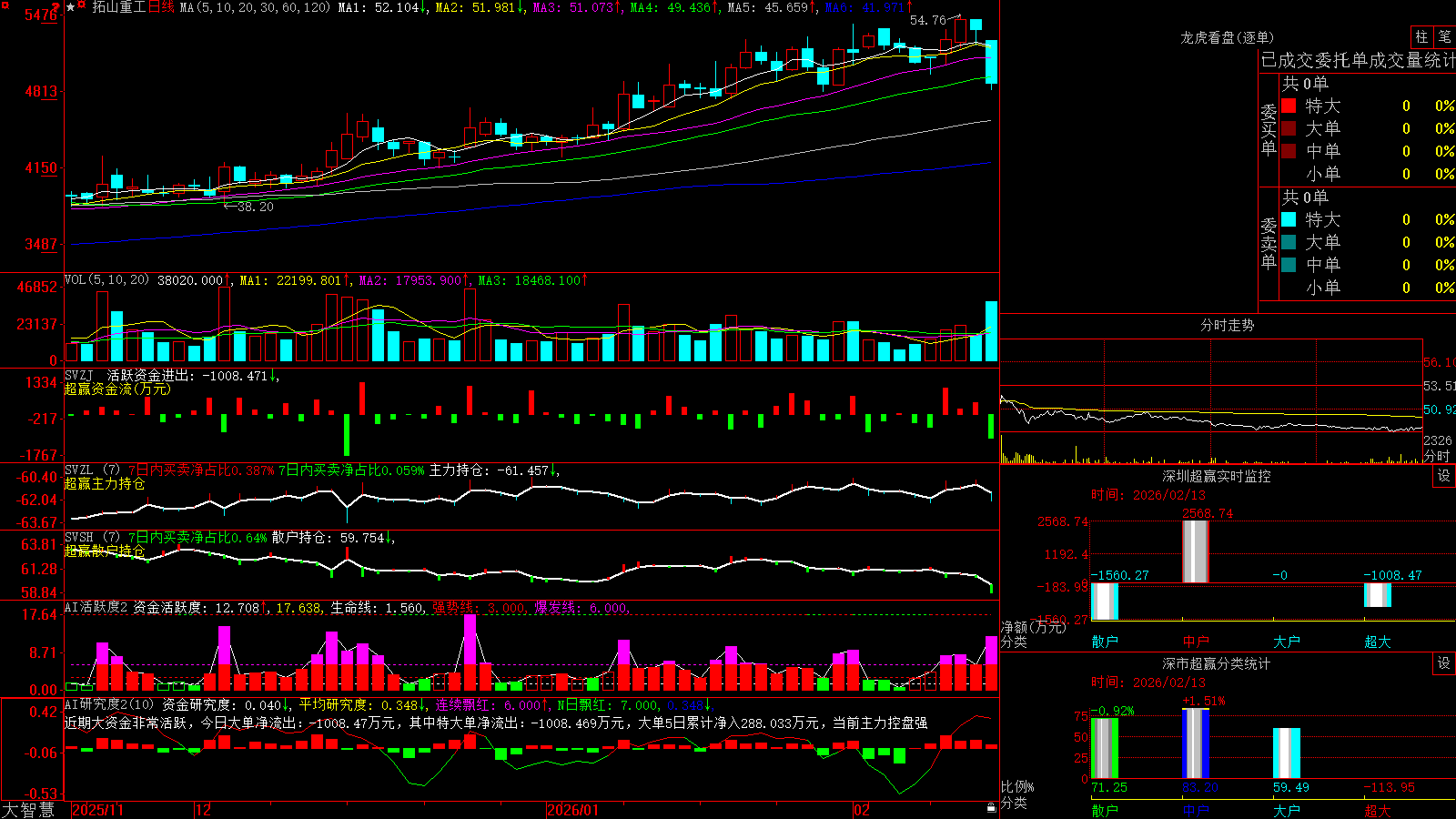Image resolution: width=1456 pixels, height=819 pixels.
Task: Click 超大 label under realtime monitor chart
Action: 1378,642
